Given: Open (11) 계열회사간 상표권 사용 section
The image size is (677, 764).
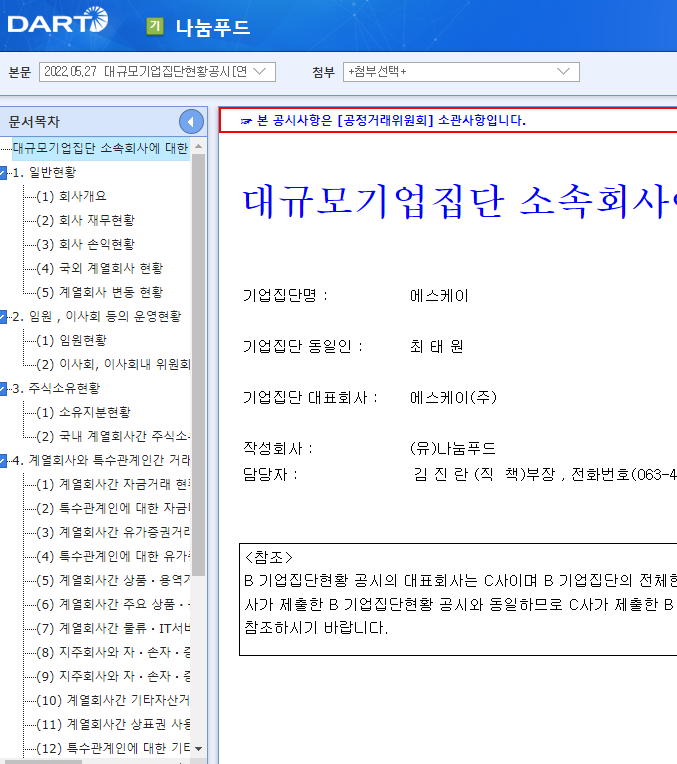Looking at the screenshot, I should tap(113, 724).
